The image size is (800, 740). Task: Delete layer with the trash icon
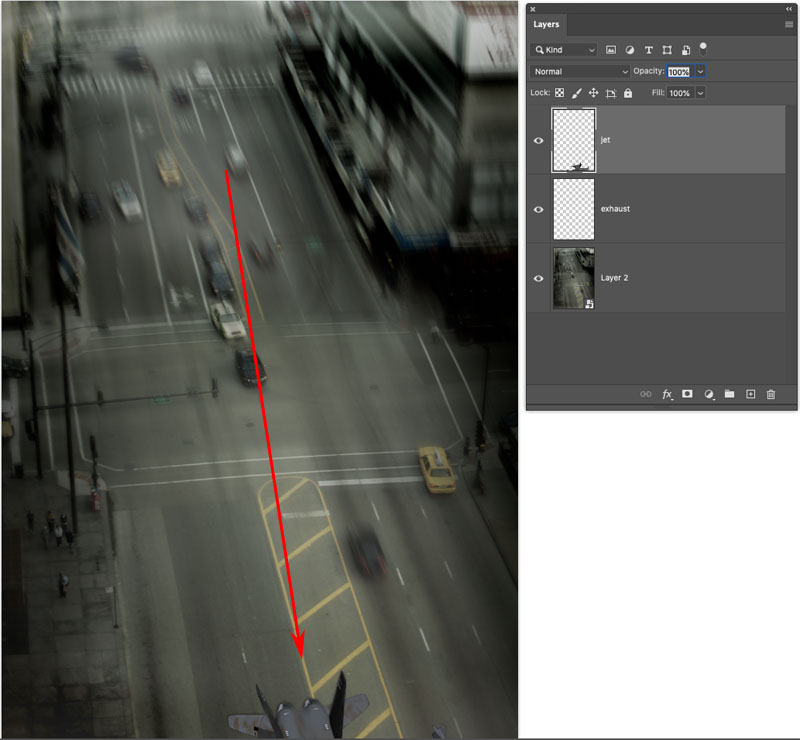point(771,394)
